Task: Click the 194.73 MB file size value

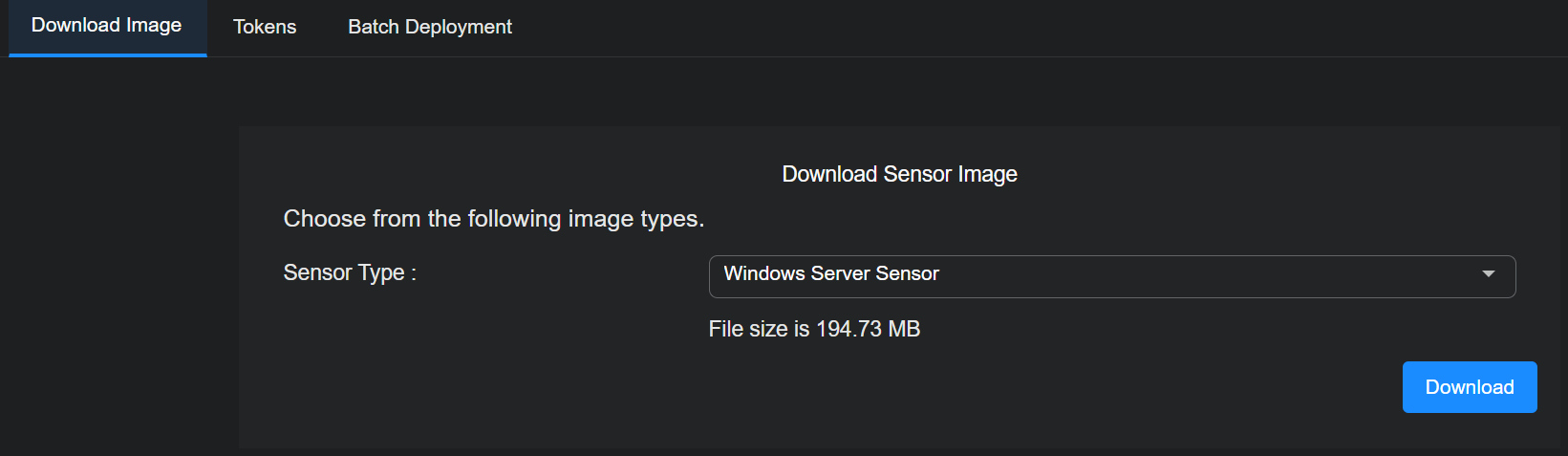Action: point(868,329)
